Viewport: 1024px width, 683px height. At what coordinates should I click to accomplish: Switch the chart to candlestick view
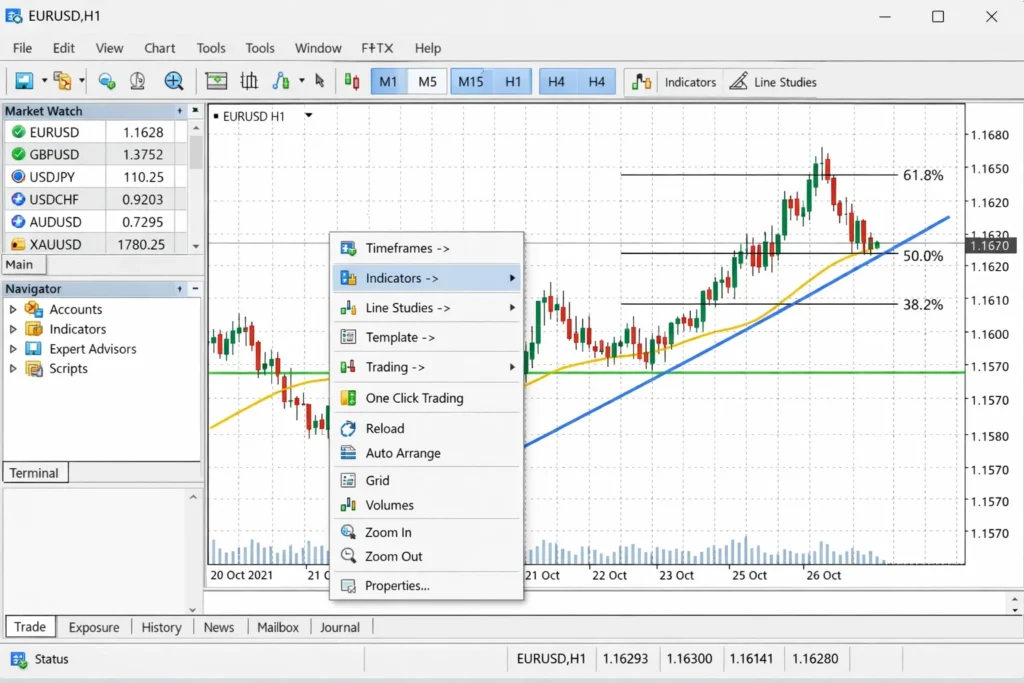point(246,81)
